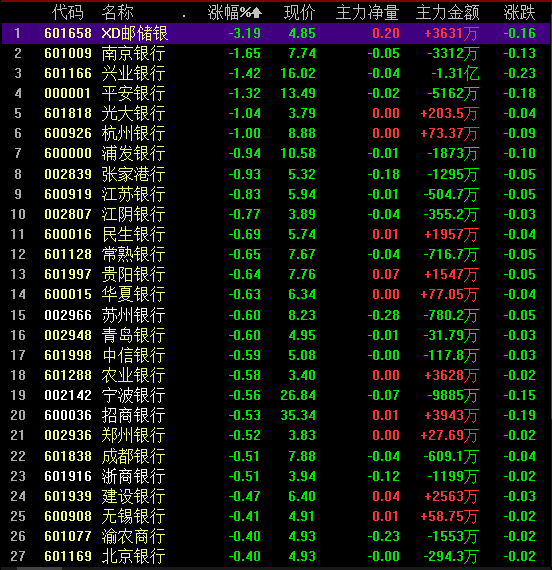
Task: Click the price 26.84 of 宁波银行
Action: point(298,395)
